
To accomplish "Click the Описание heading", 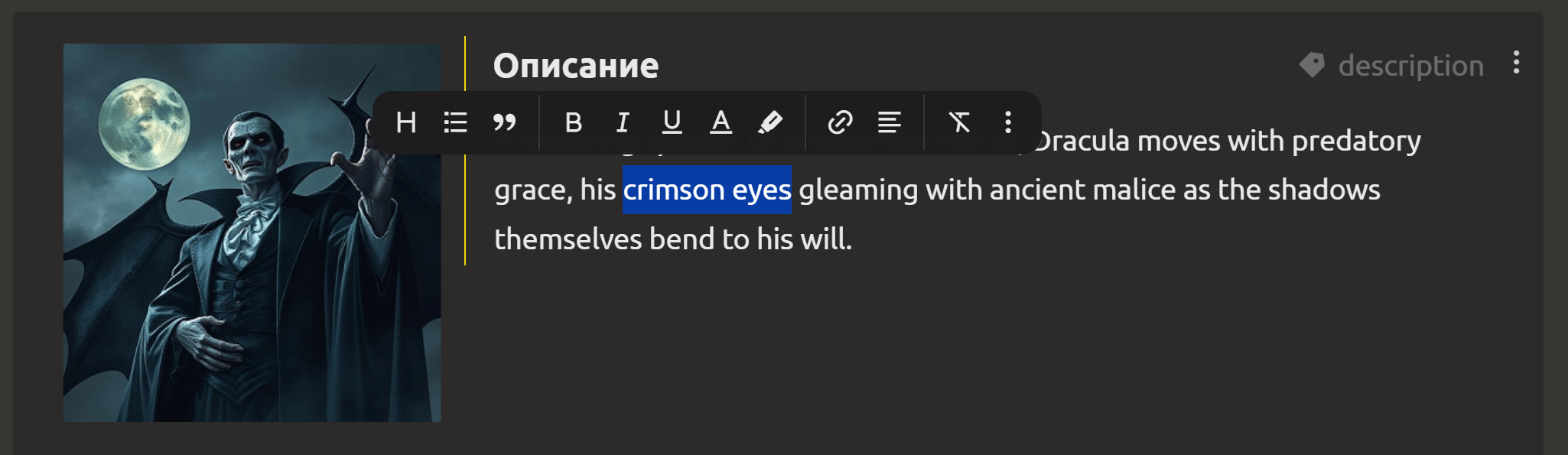I will click(x=576, y=66).
